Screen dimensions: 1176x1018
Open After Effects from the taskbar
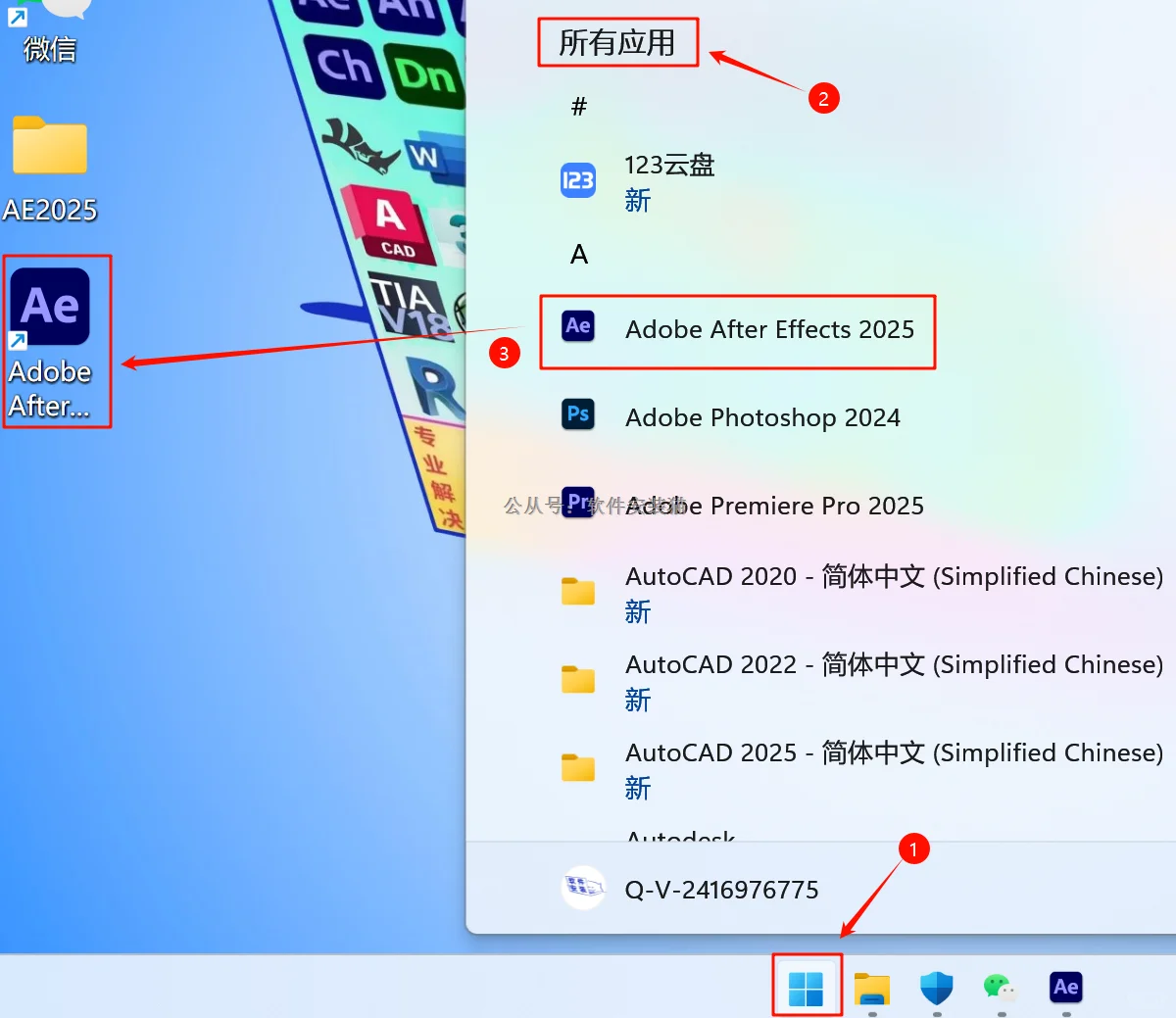(1065, 988)
